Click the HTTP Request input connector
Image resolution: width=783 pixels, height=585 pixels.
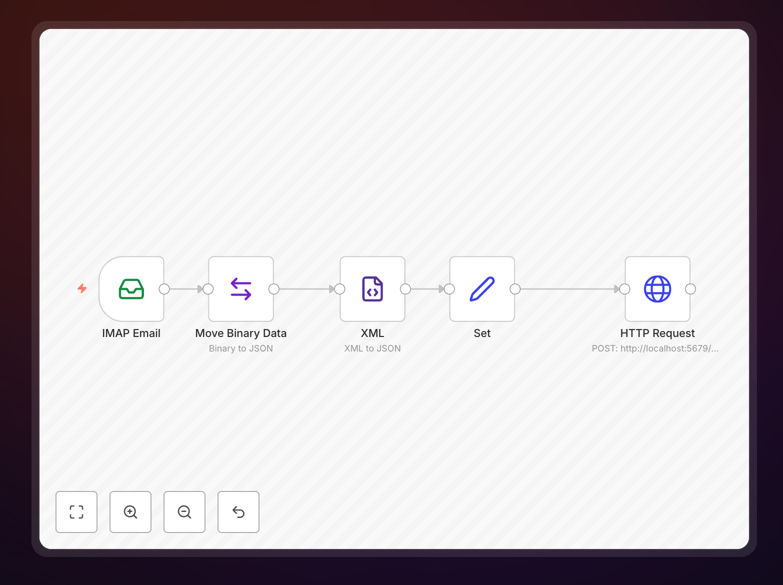(625, 289)
